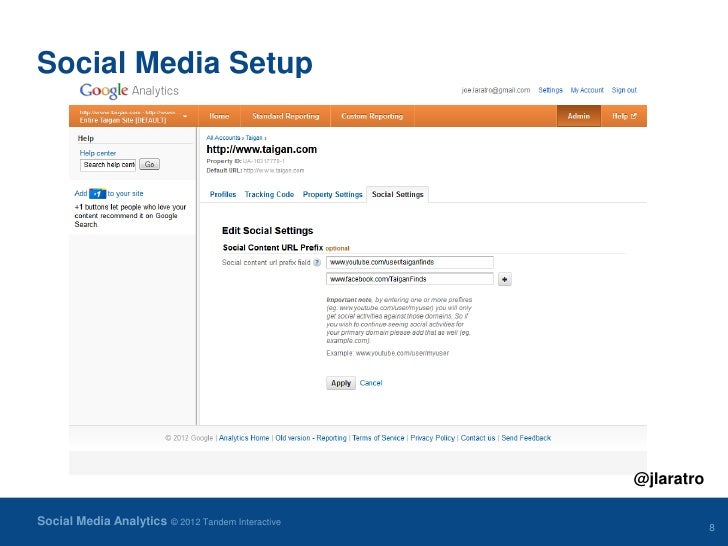
Task: Click the +1 badge icon in sidebar
Action: (x=98, y=194)
